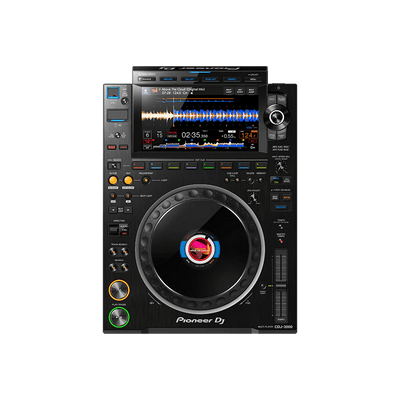Call the next cue/loop point
The height and width of the screenshot is (400, 400).
(237, 180)
